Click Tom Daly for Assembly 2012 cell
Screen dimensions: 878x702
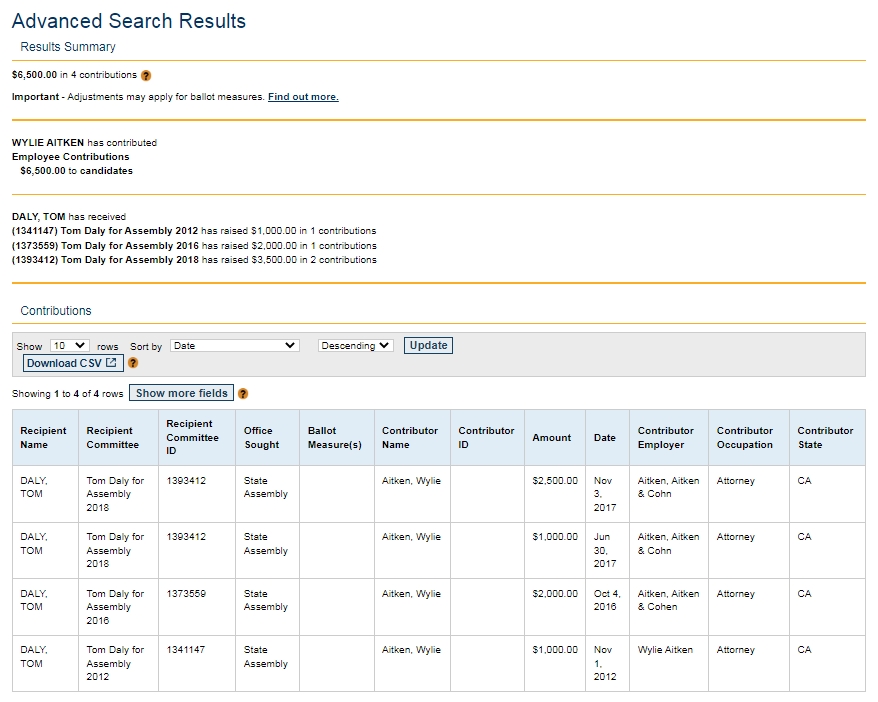coord(115,663)
